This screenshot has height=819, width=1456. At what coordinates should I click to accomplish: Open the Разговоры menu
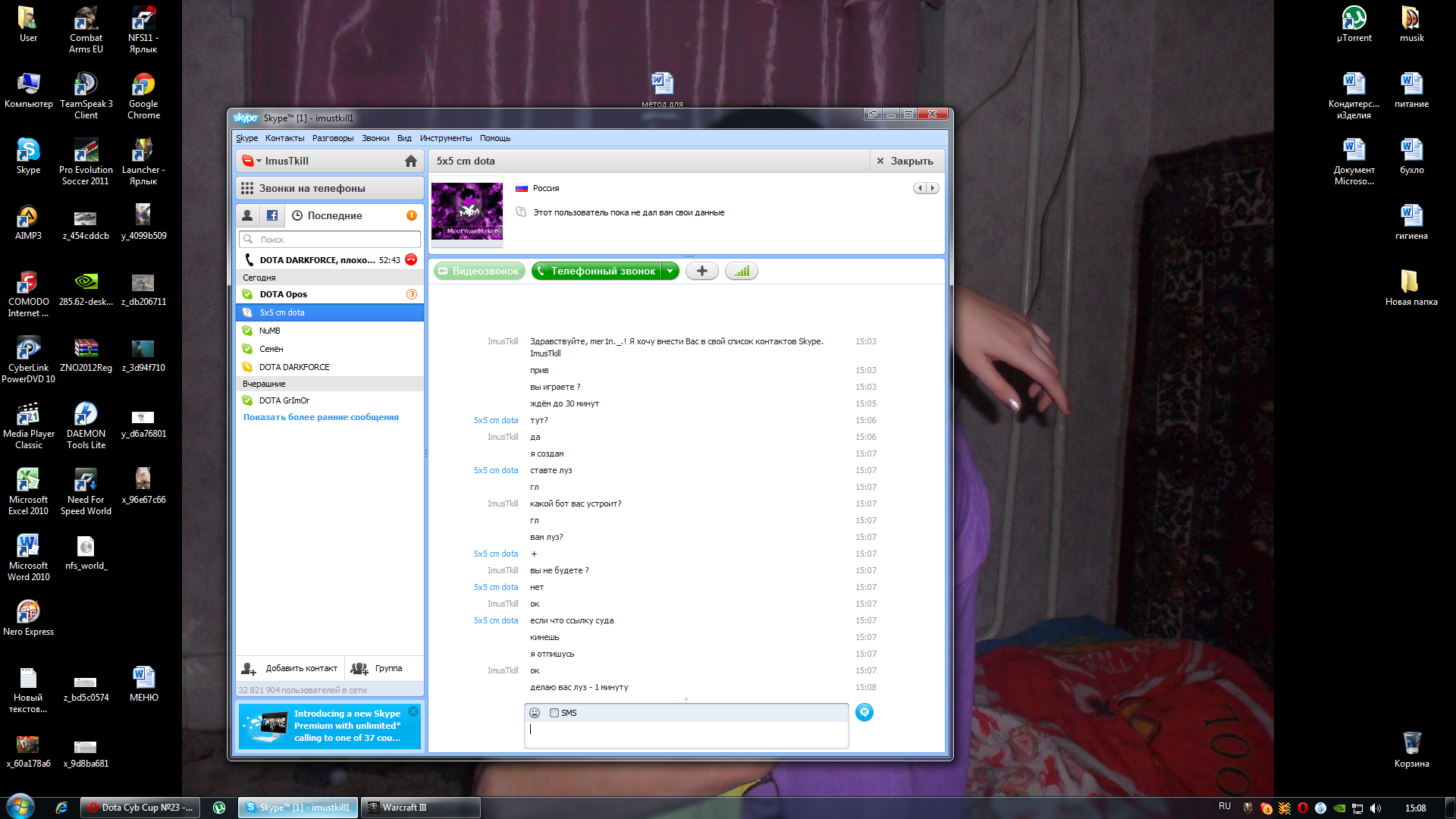[x=333, y=138]
